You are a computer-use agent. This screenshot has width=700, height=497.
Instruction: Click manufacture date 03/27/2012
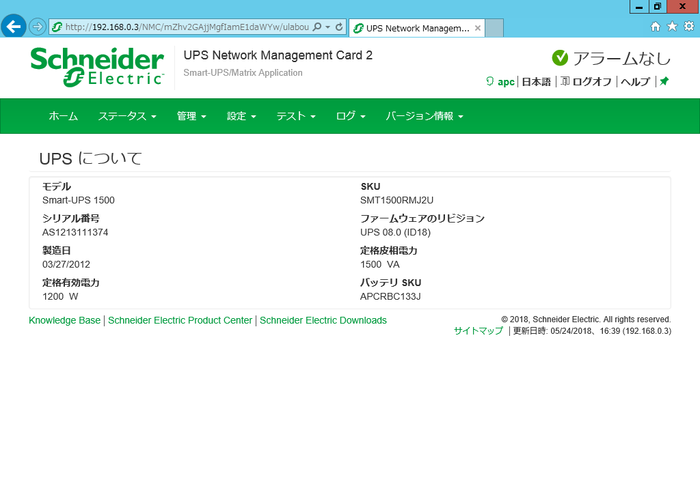click(66, 265)
